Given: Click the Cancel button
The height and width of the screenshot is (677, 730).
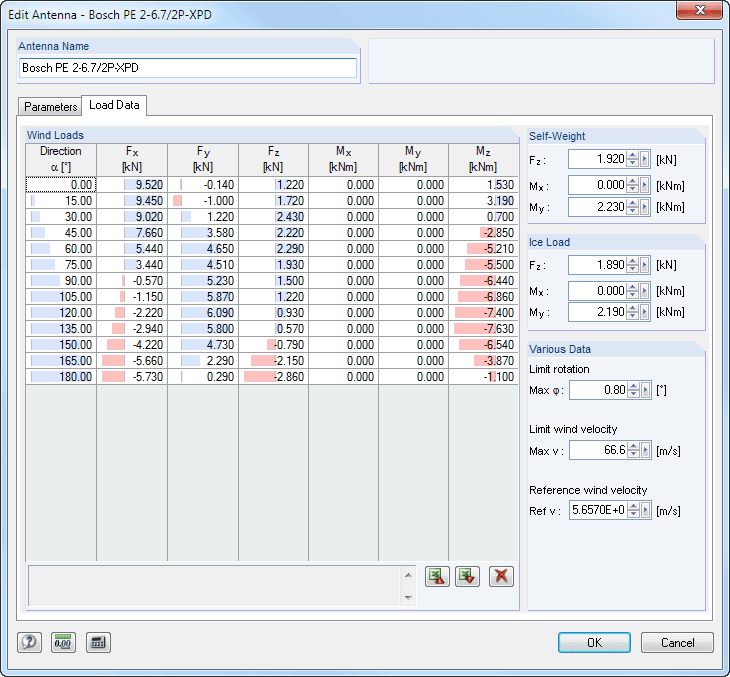Looking at the screenshot, I should point(677,643).
